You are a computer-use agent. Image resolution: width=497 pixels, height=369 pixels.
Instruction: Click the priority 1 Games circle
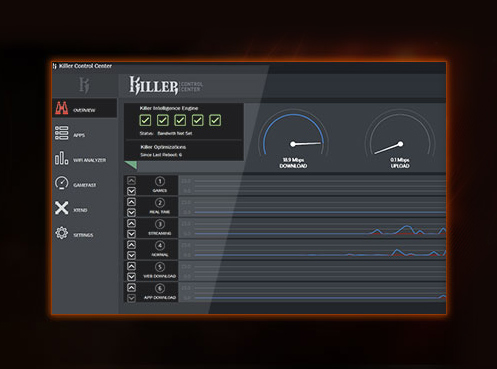(160, 181)
